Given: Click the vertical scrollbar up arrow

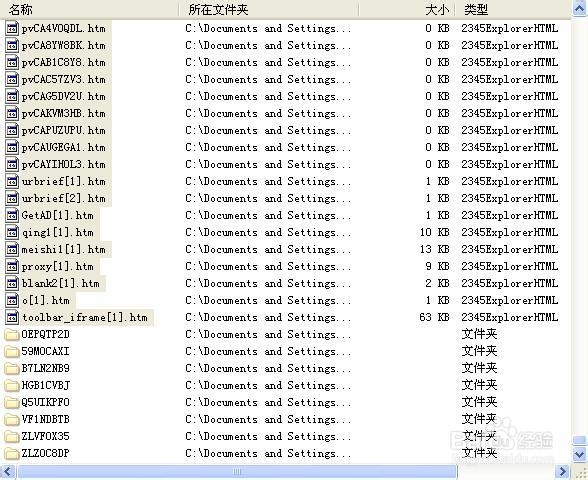Looking at the screenshot, I should 580,9.
